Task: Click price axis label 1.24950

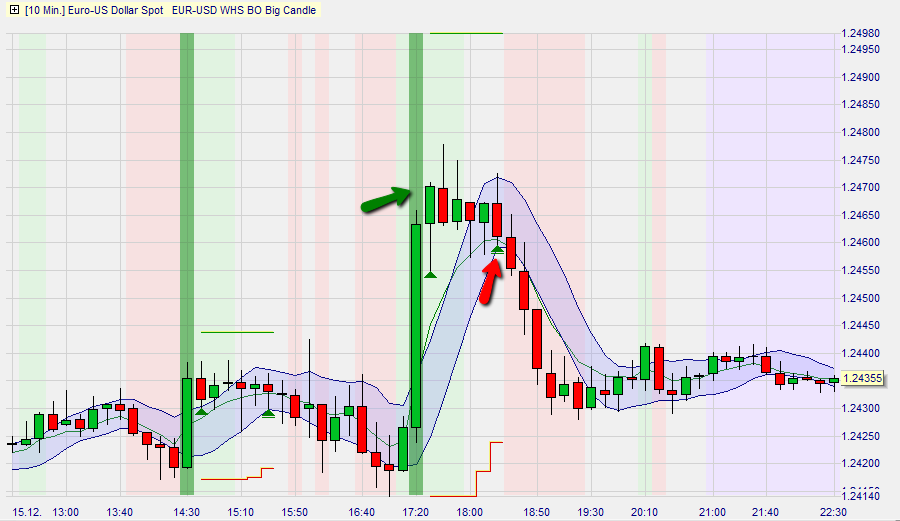Action: [x=860, y=49]
